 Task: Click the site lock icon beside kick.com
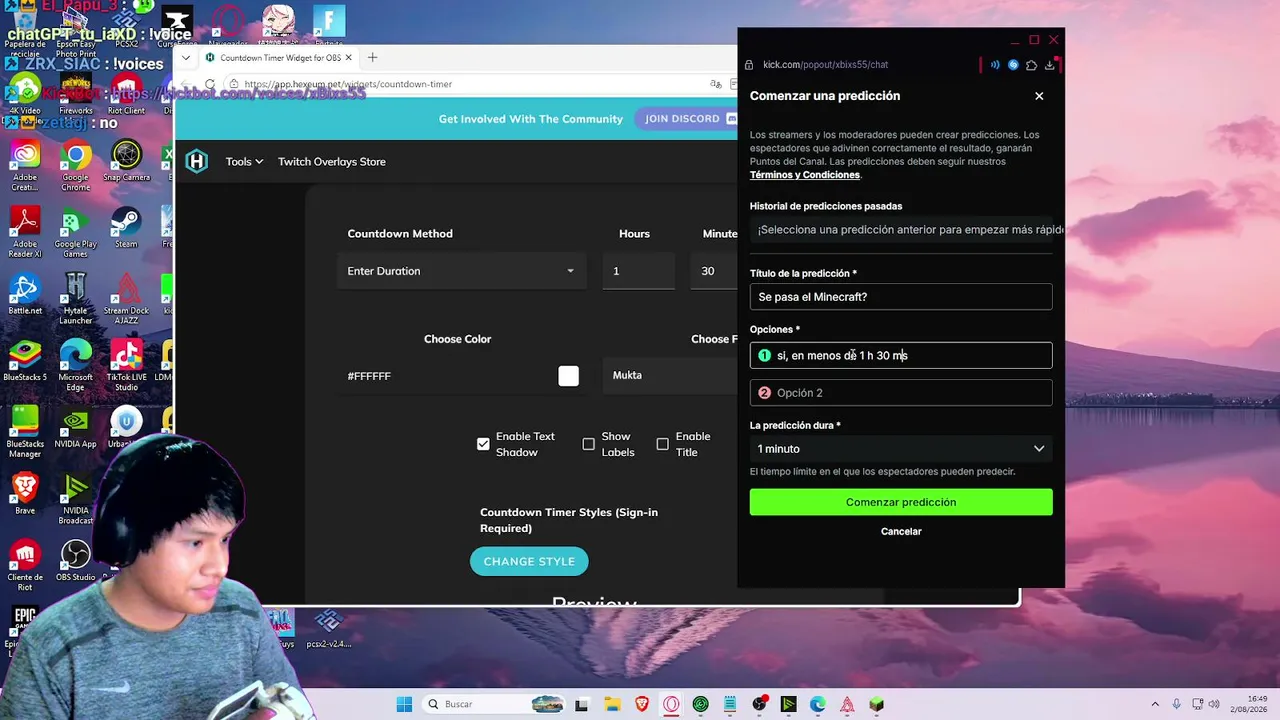(x=749, y=65)
